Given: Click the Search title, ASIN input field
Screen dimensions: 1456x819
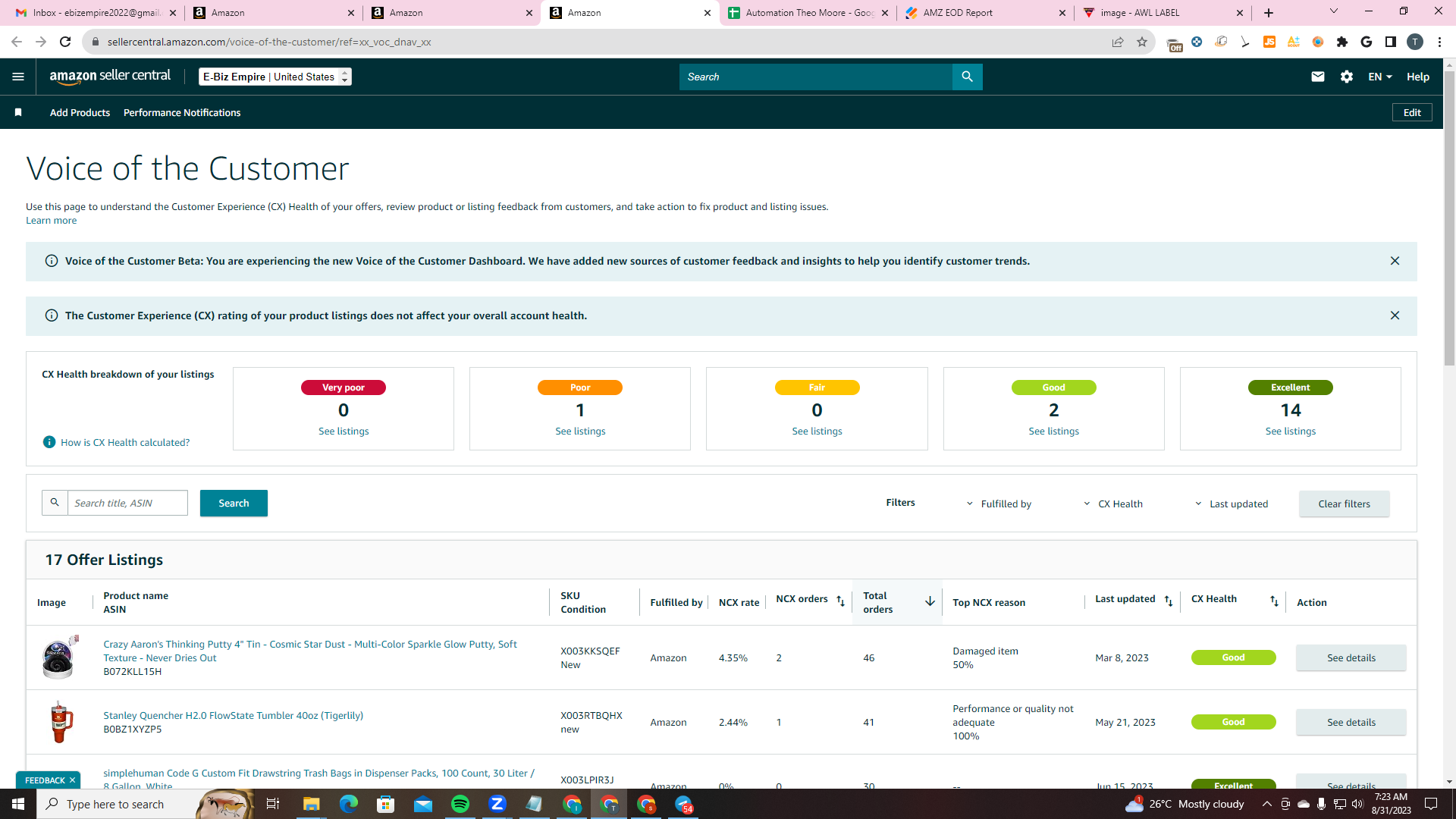Looking at the screenshot, I should [x=127, y=503].
